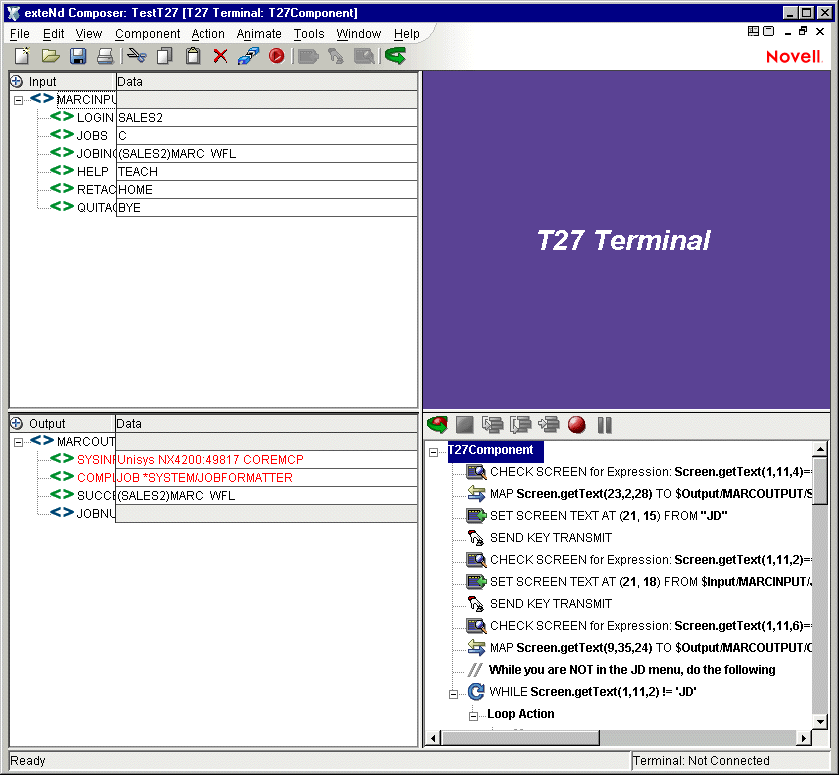Viewport: 839px width, 775px height.
Task: Click the horizontal scroll left arrow
Action: (433, 739)
